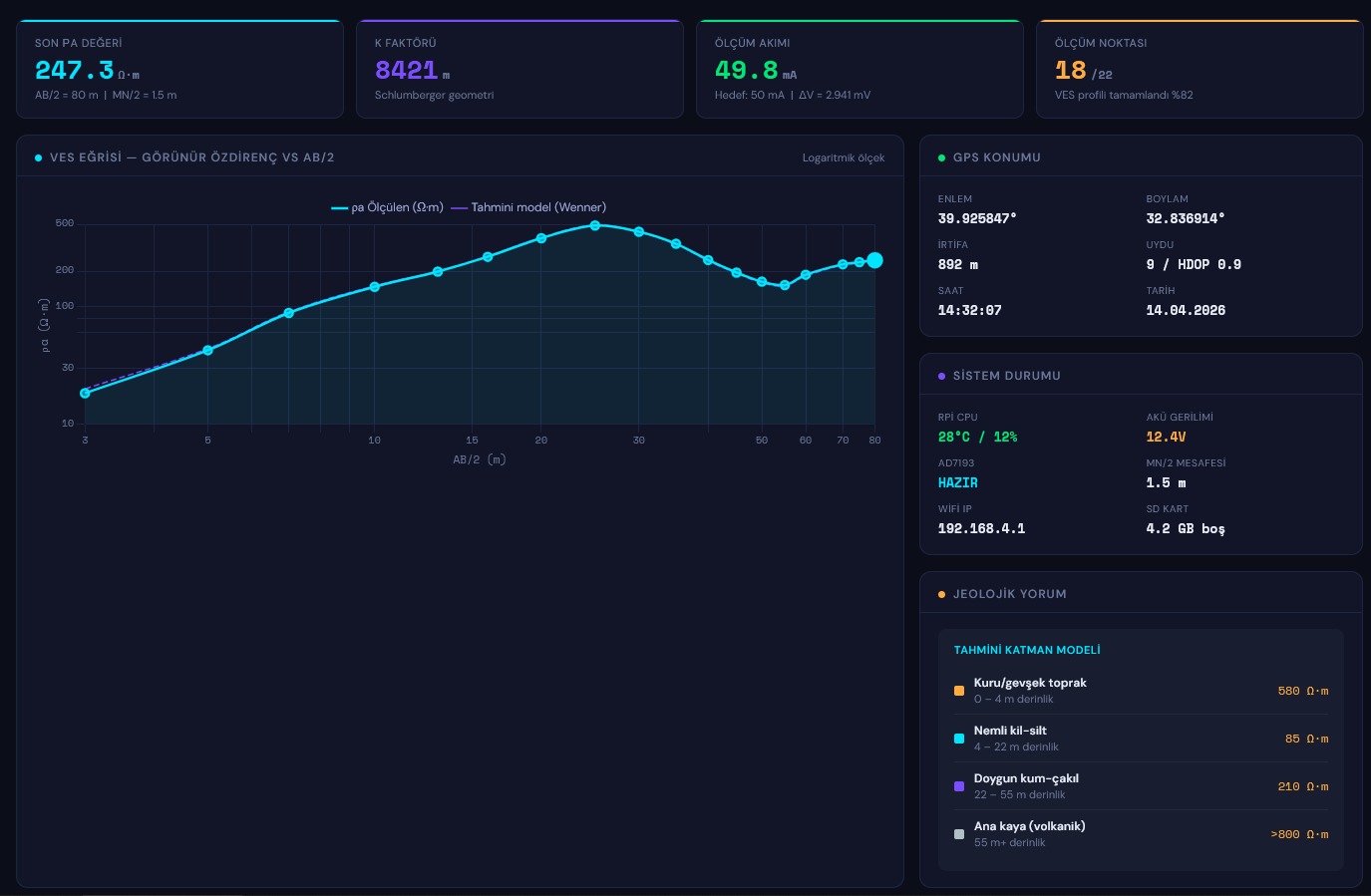Screen dimensions: 1371x896
Task: Select the large endpoint marker at AB/2 80
Action: point(874,260)
